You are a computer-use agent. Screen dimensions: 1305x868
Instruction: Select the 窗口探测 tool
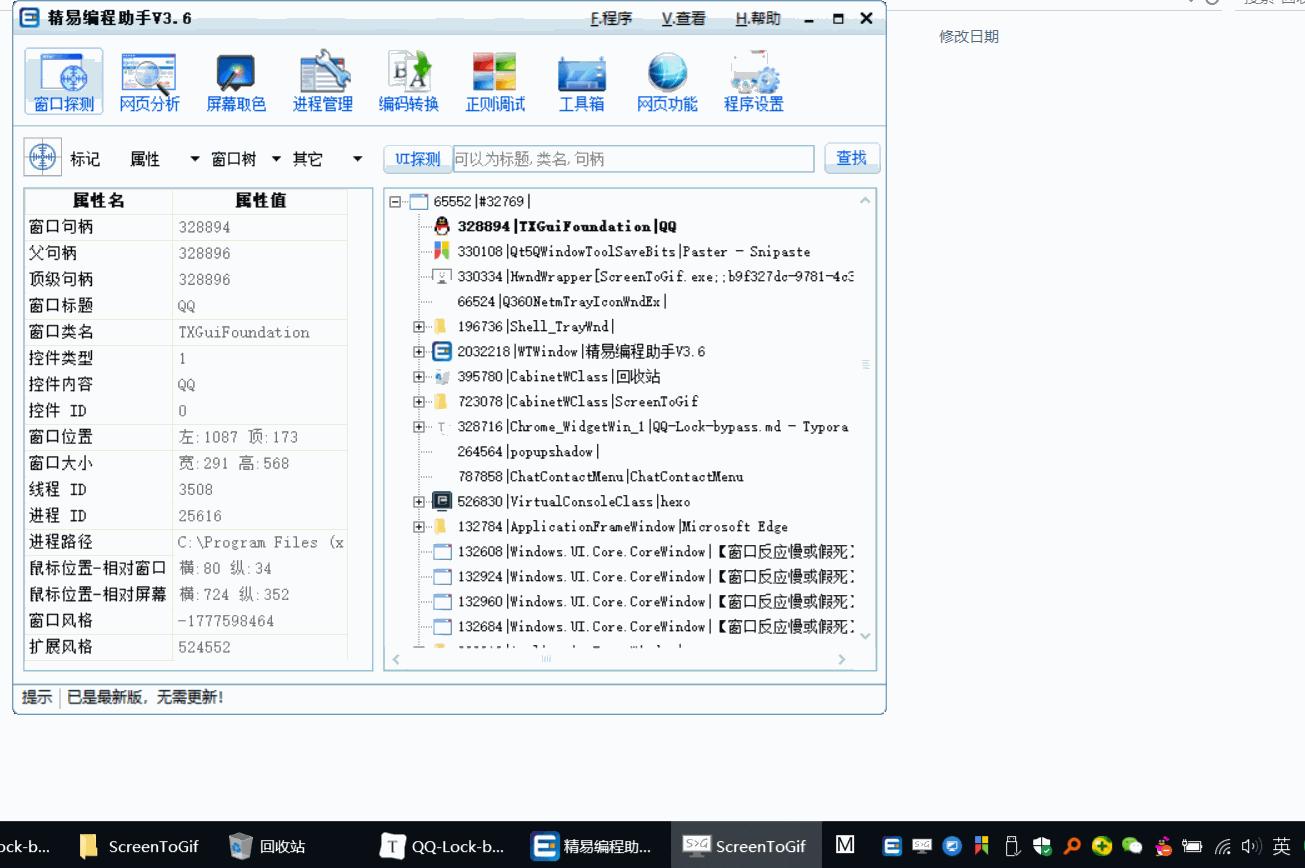(64, 81)
